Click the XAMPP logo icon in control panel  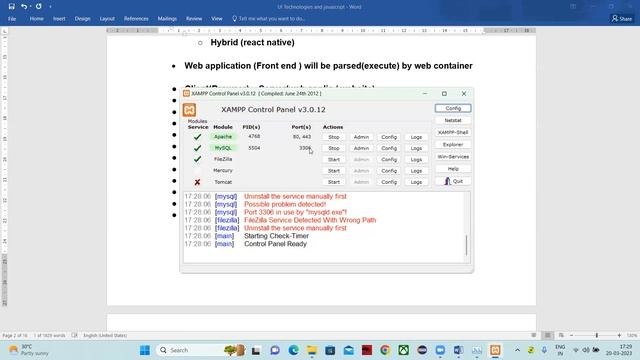[x=189, y=110]
